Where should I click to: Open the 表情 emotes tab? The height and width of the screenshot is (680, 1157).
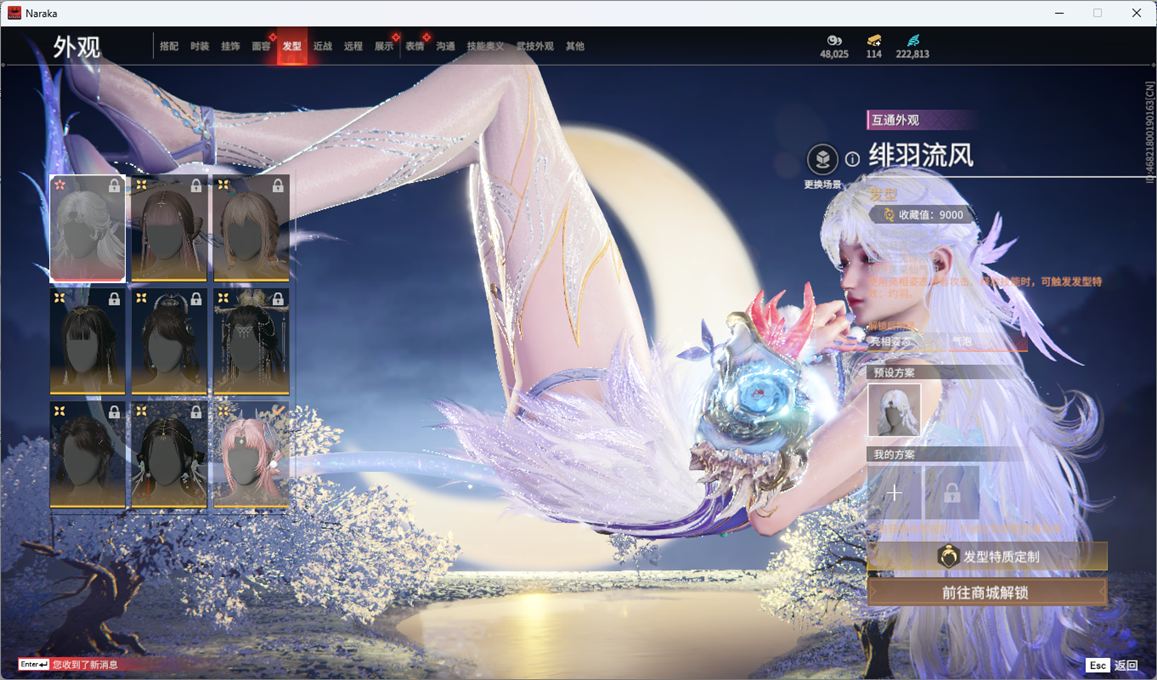click(415, 46)
